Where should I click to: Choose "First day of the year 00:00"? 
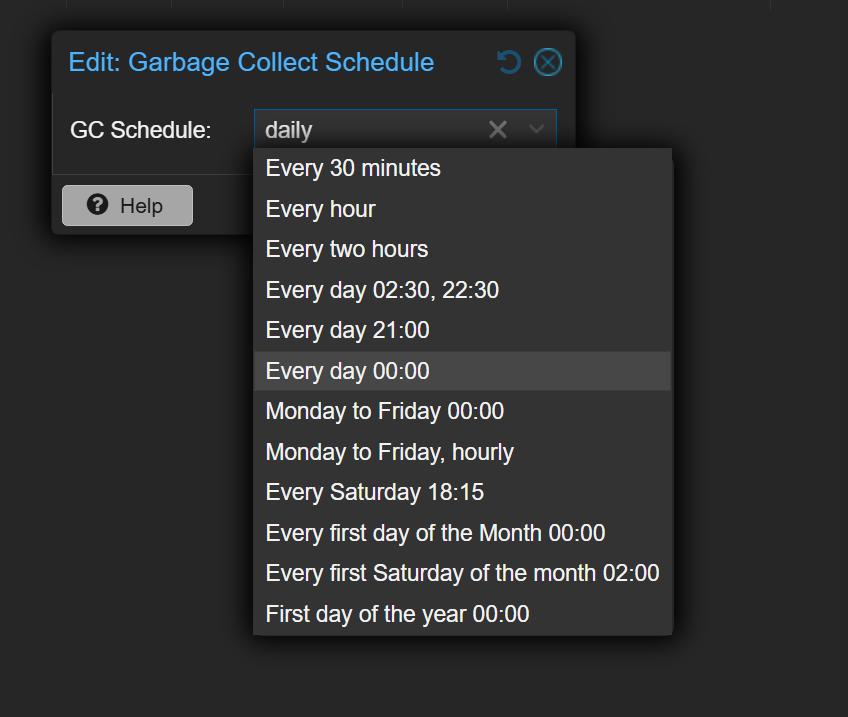(x=396, y=613)
